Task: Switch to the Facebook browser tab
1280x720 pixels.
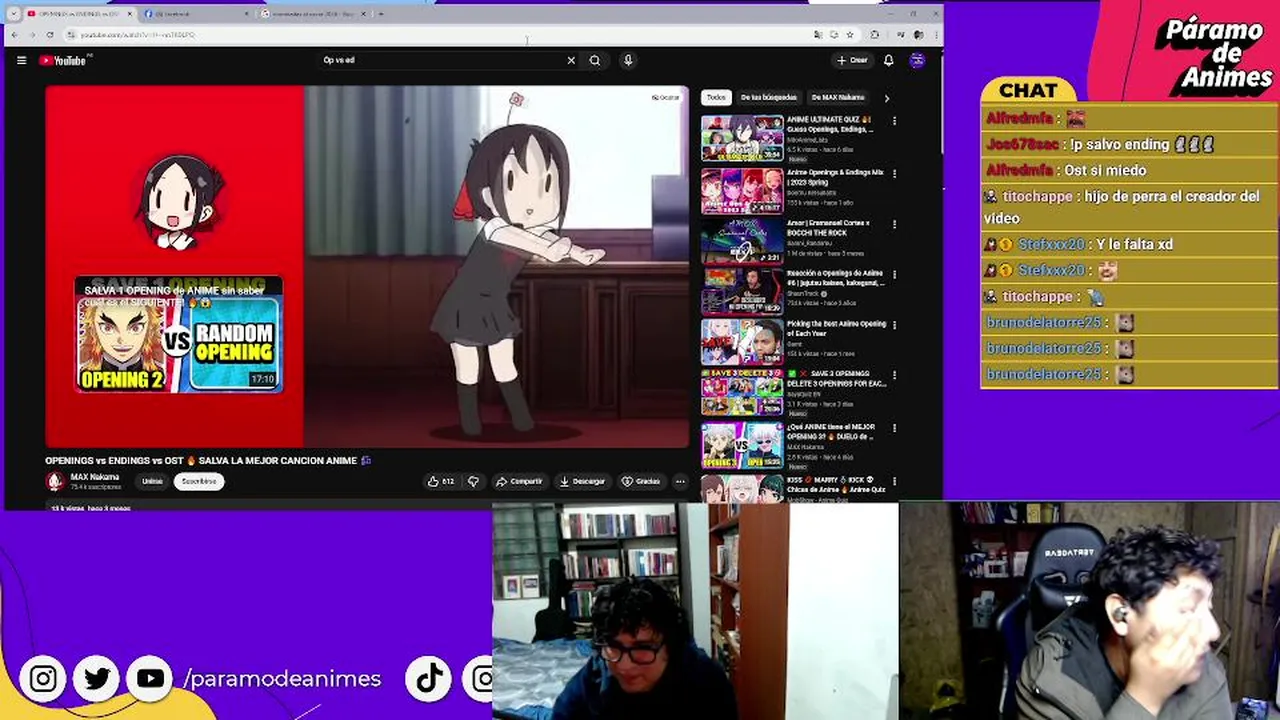Action: tap(195, 14)
